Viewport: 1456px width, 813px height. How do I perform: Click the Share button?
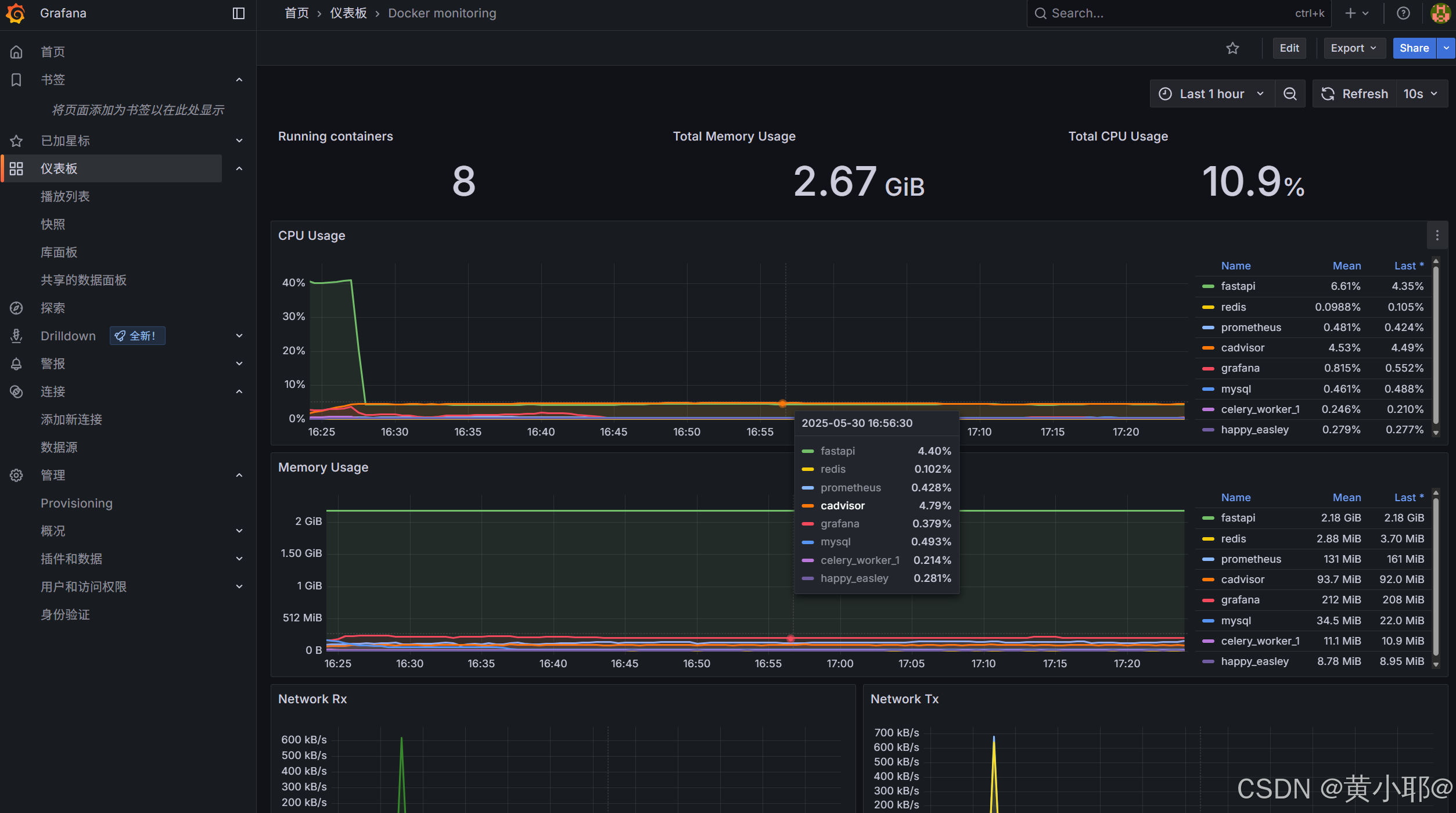[x=1414, y=48]
